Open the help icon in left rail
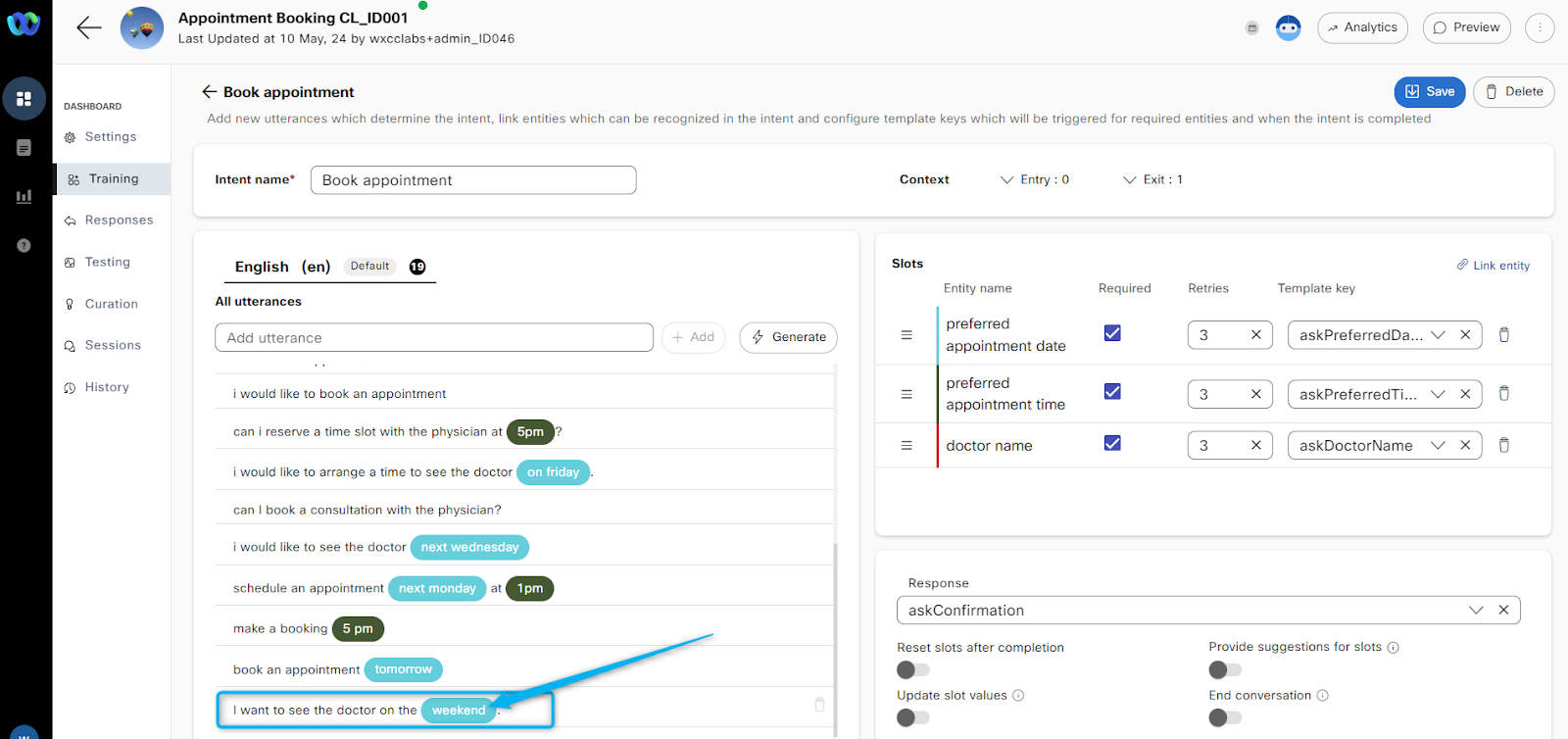The height and width of the screenshot is (739, 1568). tap(24, 246)
